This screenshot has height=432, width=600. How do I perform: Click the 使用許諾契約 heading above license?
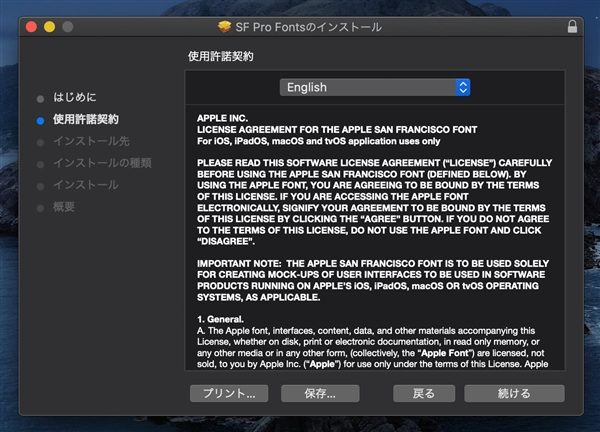[x=220, y=57]
